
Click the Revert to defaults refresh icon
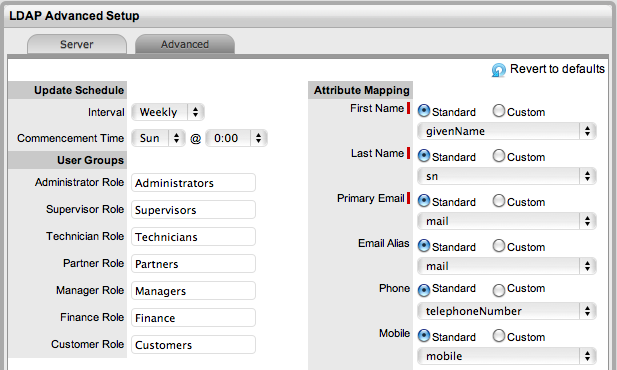pyautogui.click(x=498, y=70)
